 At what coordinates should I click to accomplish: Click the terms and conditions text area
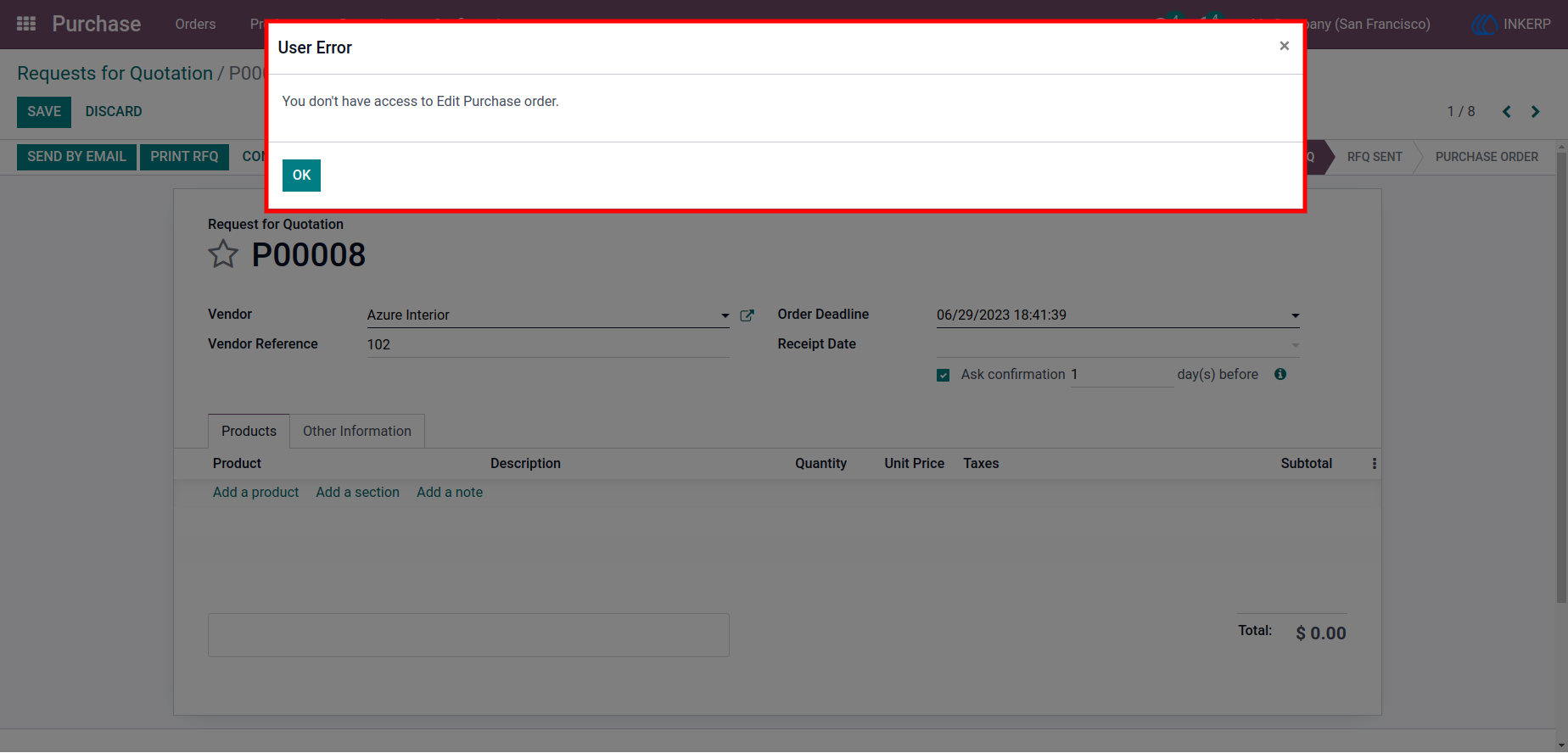pyautogui.click(x=468, y=635)
